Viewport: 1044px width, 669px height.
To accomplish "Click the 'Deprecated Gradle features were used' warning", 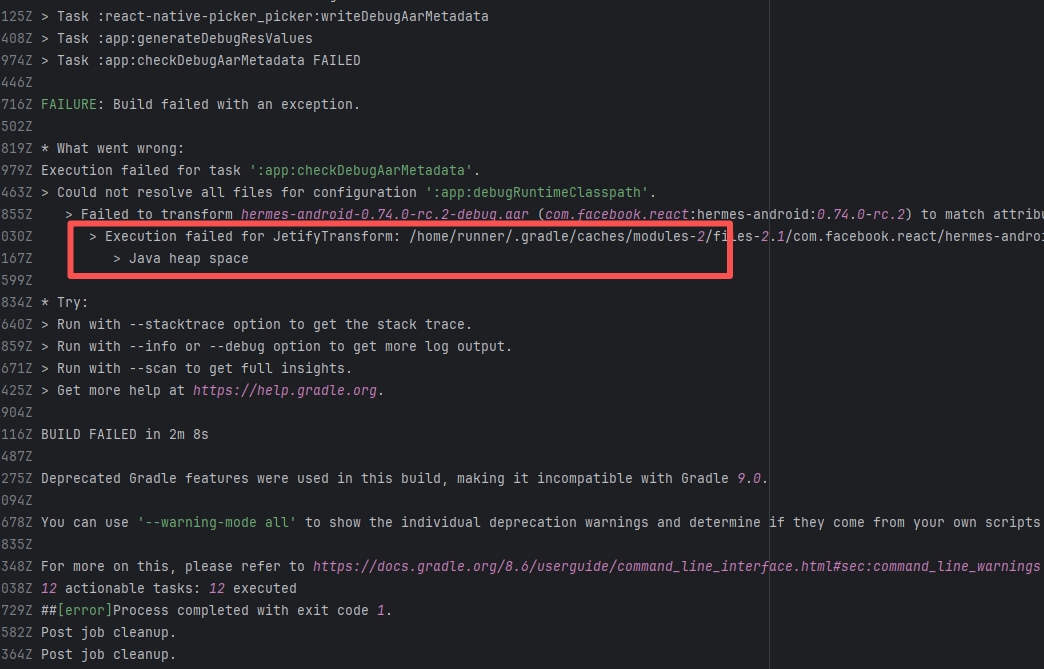I will (400, 478).
